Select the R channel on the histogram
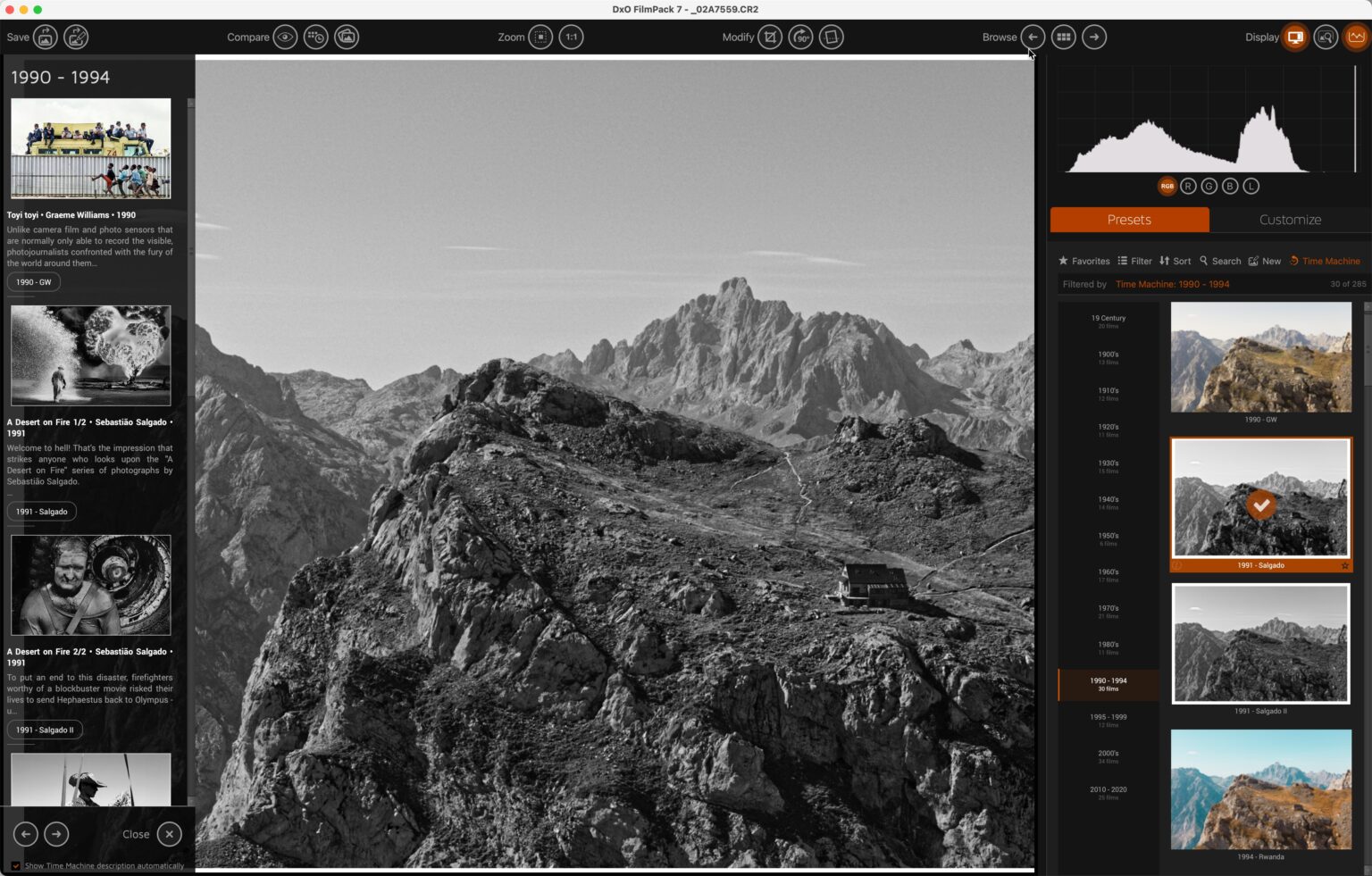 pyautogui.click(x=1188, y=186)
